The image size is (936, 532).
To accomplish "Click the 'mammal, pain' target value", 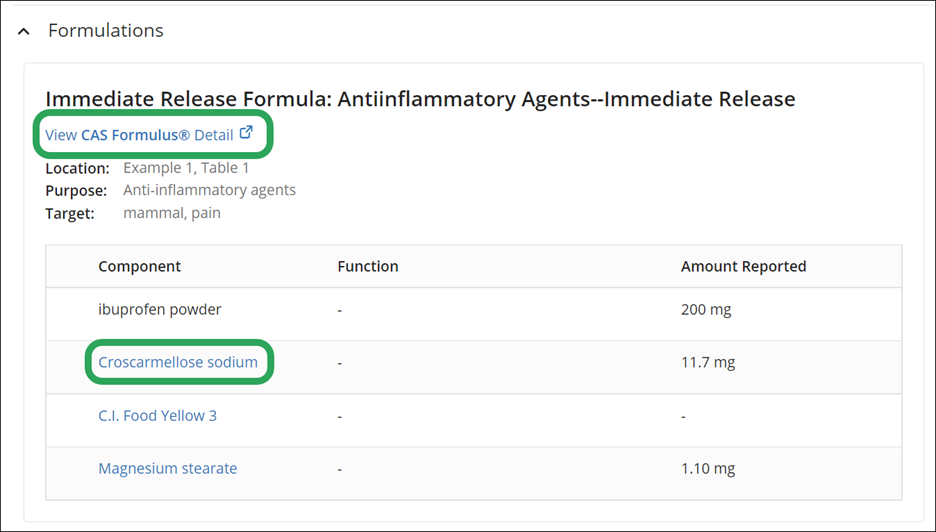I will pos(172,213).
